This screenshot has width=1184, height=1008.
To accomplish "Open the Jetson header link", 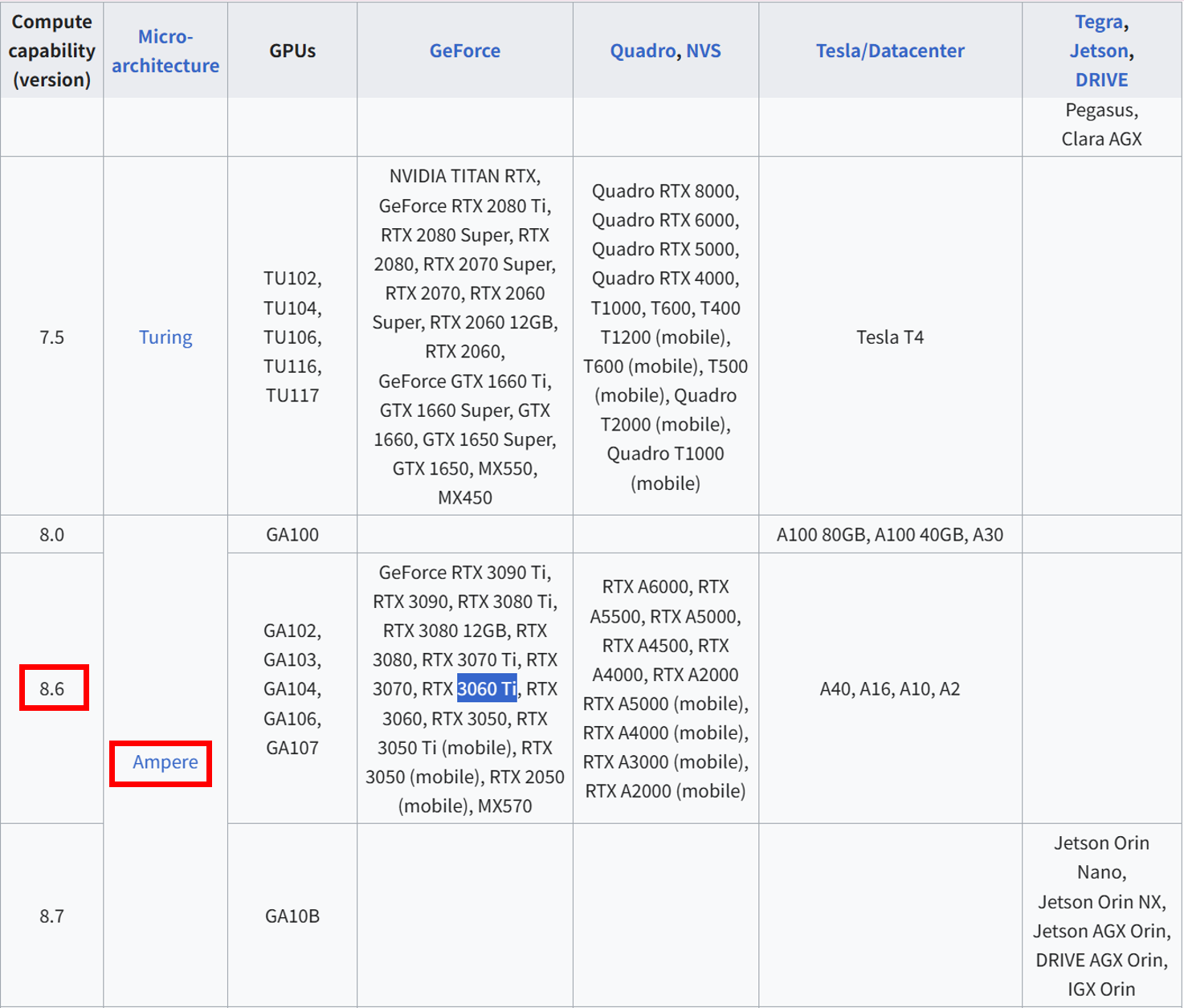I will point(1098,51).
